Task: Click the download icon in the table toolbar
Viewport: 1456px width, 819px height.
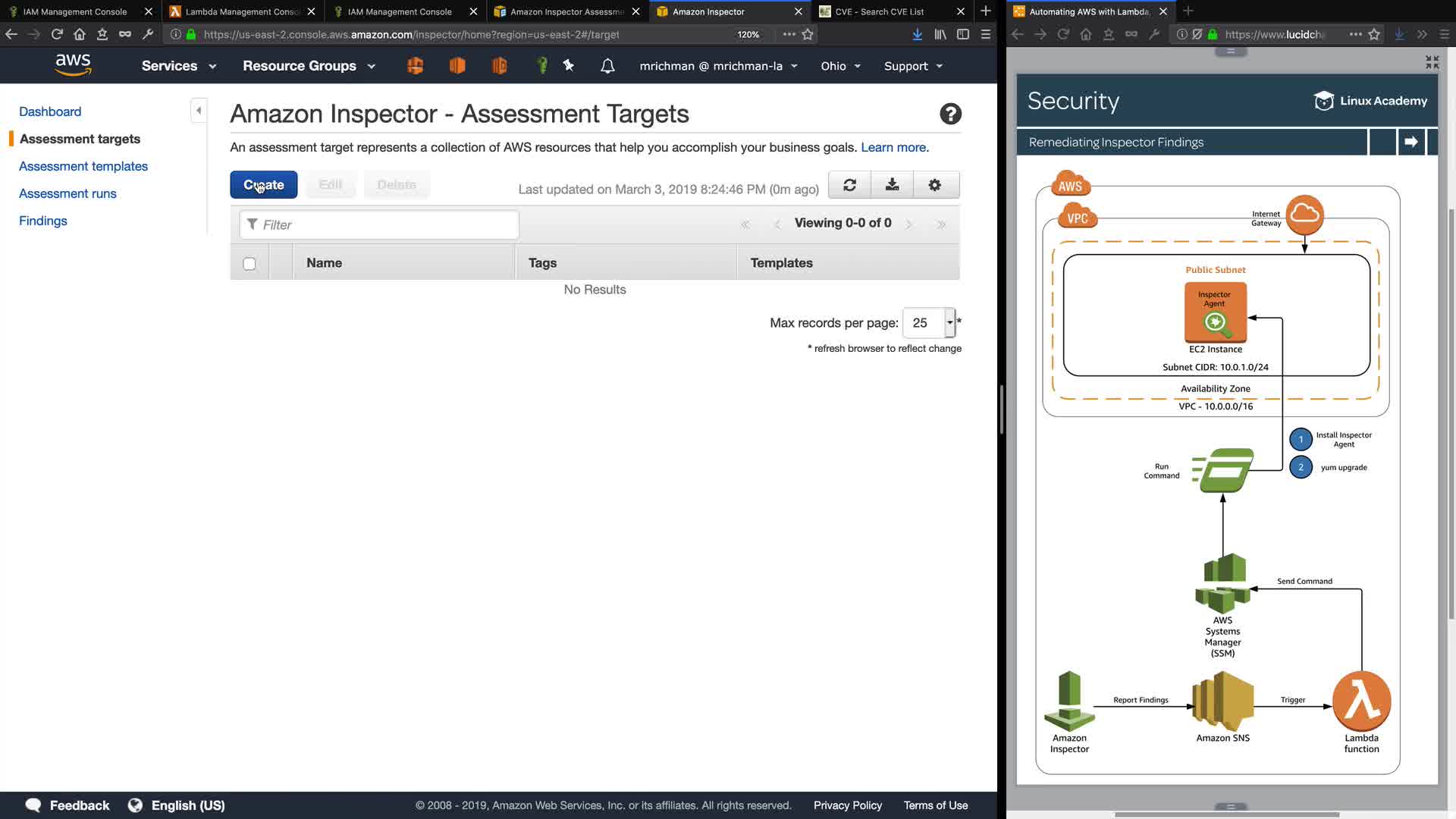Action: [x=892, y=185]
